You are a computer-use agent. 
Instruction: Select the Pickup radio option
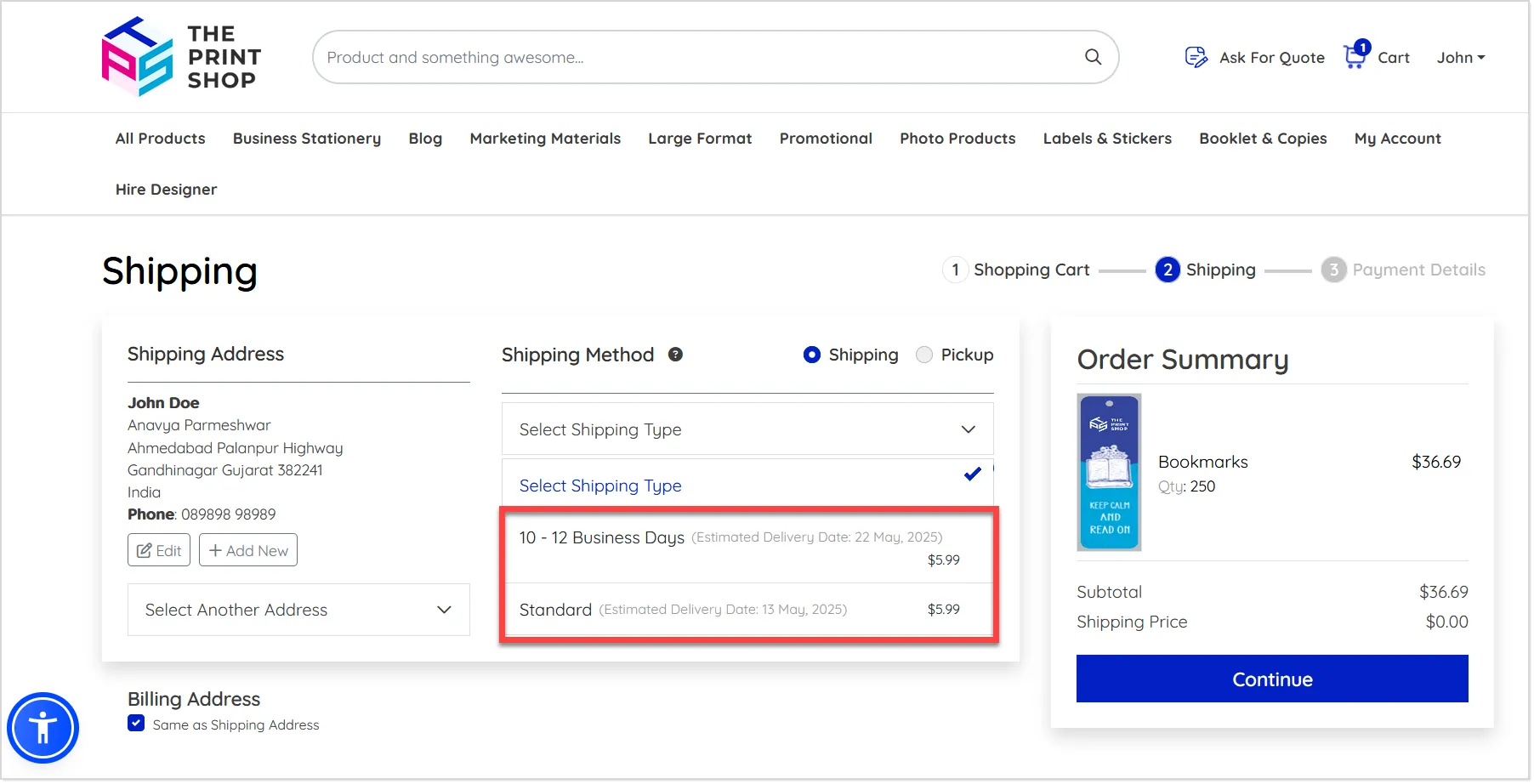point(924,355)
